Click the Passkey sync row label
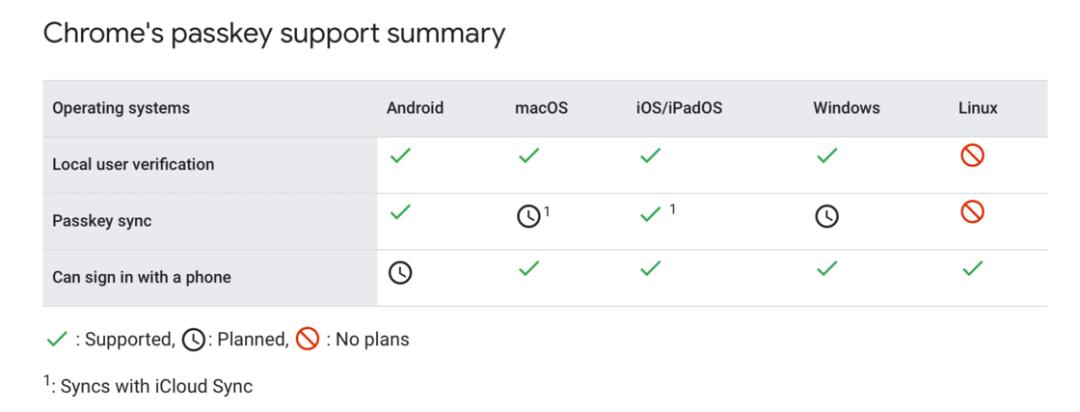The height and width of the screenshot is (412, 1080). click(102, 221)
